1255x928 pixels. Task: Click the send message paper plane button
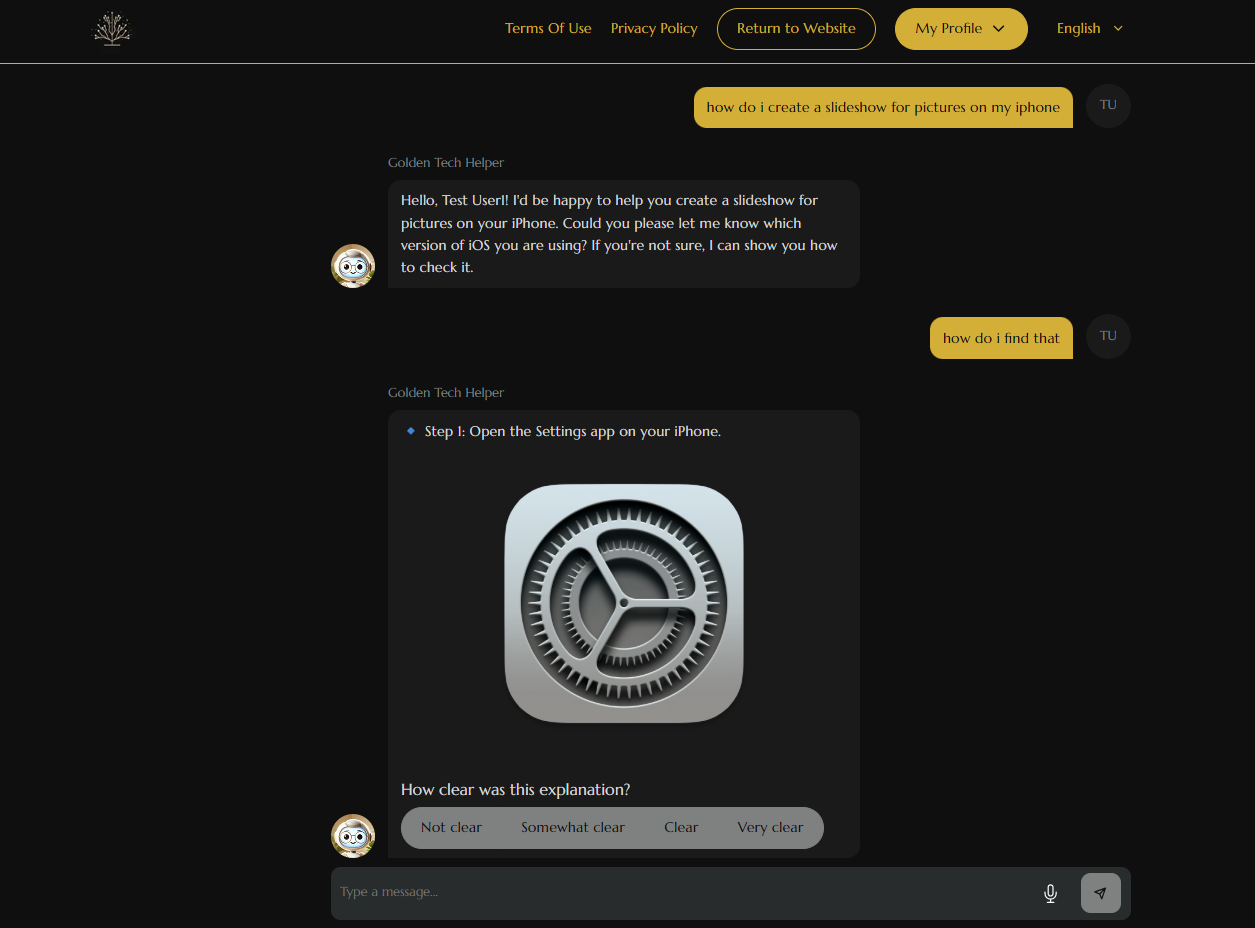pyautogui.click(x=1101, y=893)
